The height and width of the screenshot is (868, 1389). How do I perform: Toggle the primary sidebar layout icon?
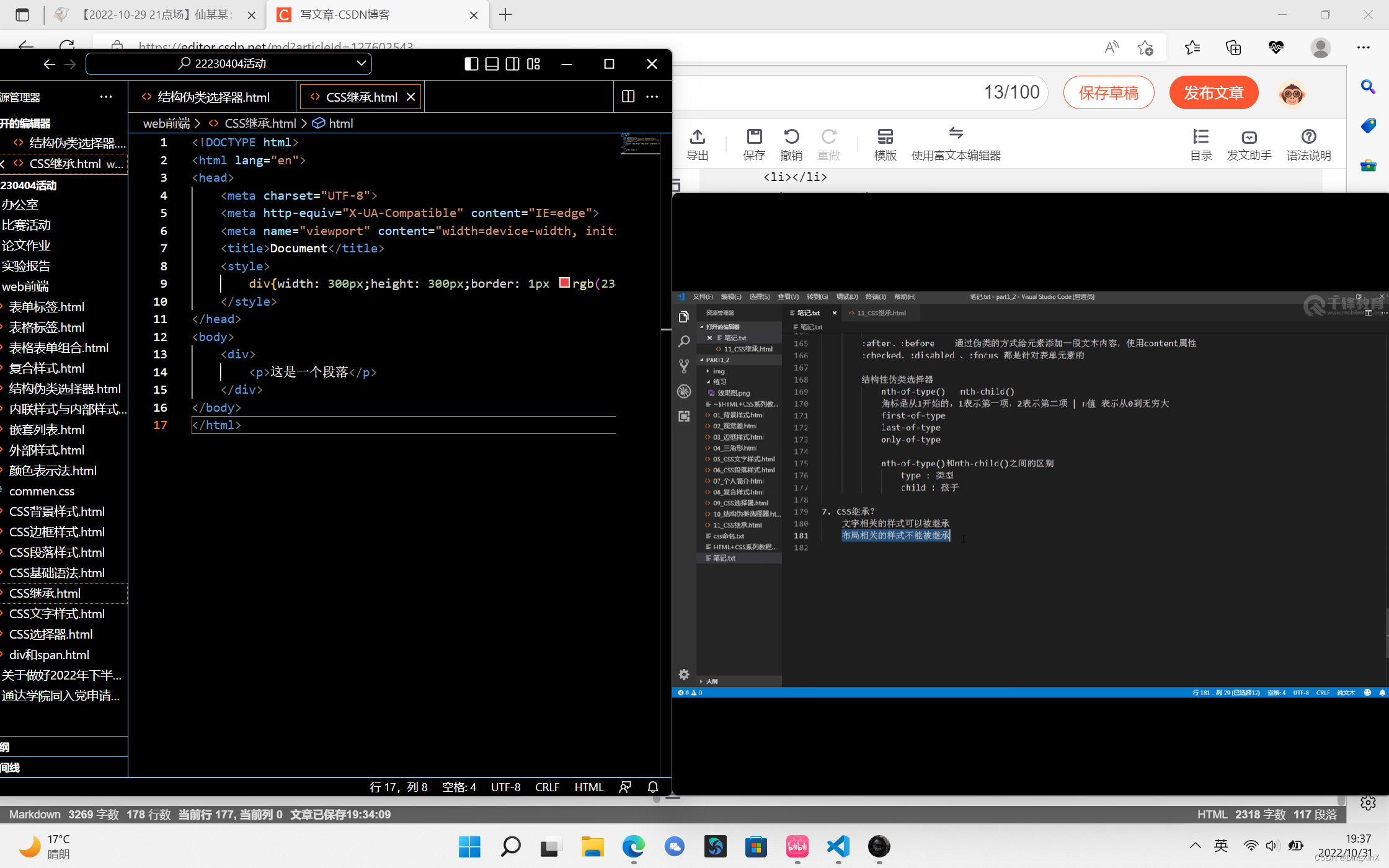pos(471,64)
